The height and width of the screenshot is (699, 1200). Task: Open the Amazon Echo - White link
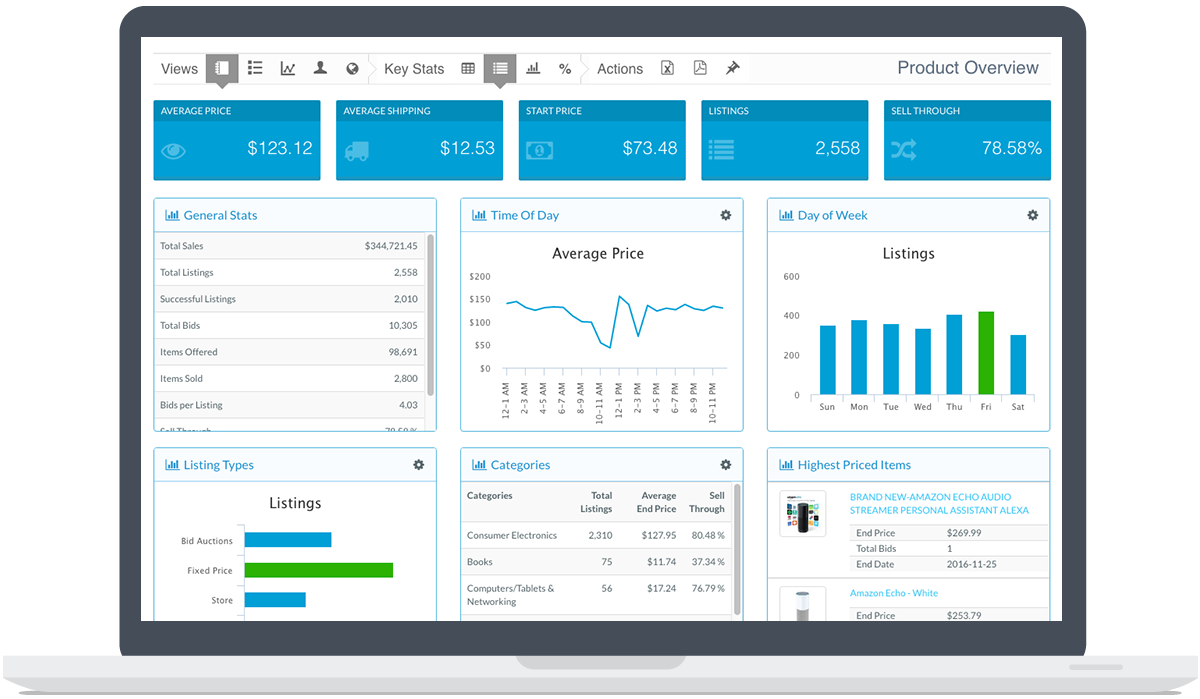pos(894,593)
